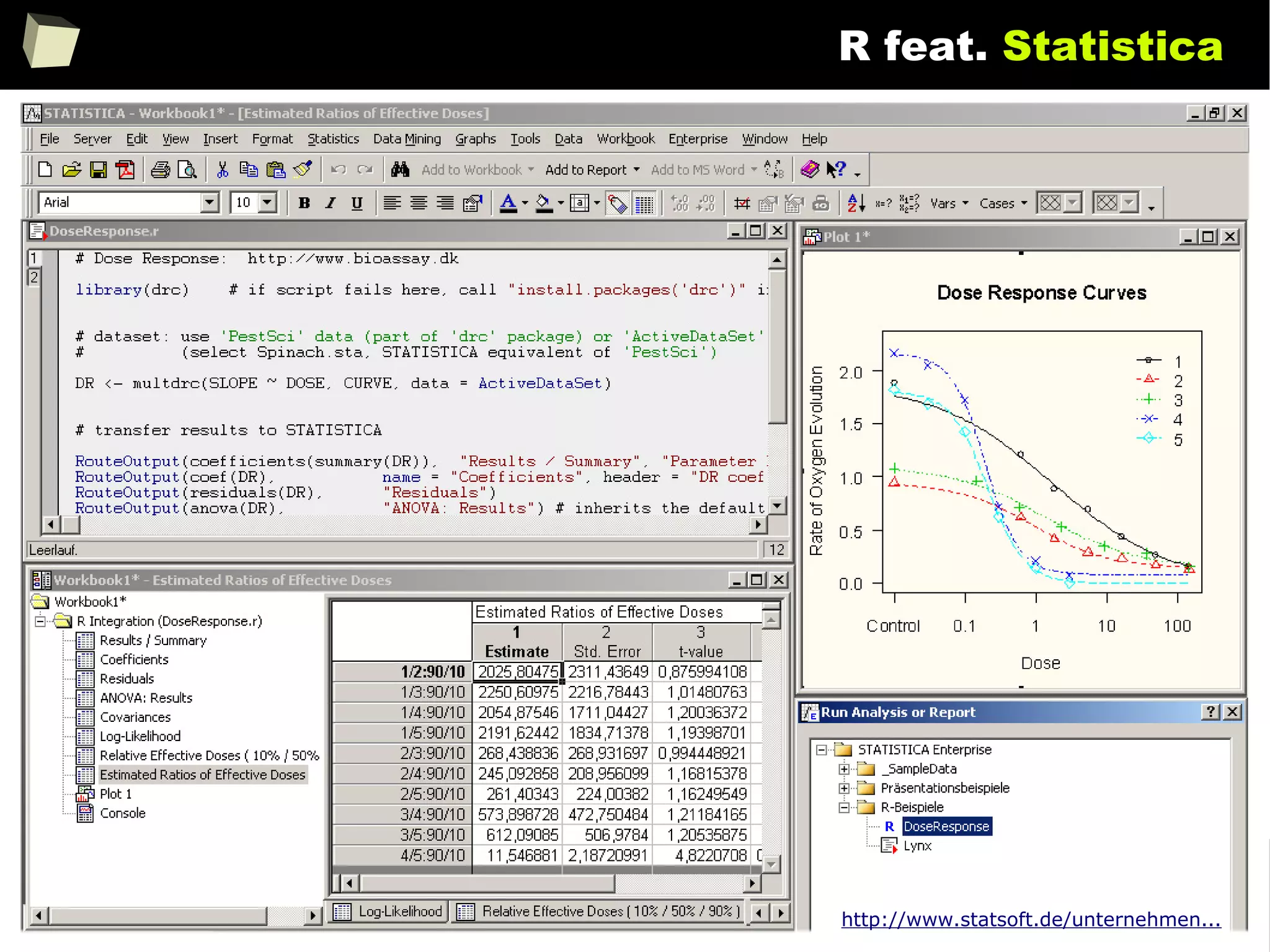Click the spreadsheet horizontal scrollbar thumb
This screenshot has height=952, width=1270.
[x=487, y=883]
